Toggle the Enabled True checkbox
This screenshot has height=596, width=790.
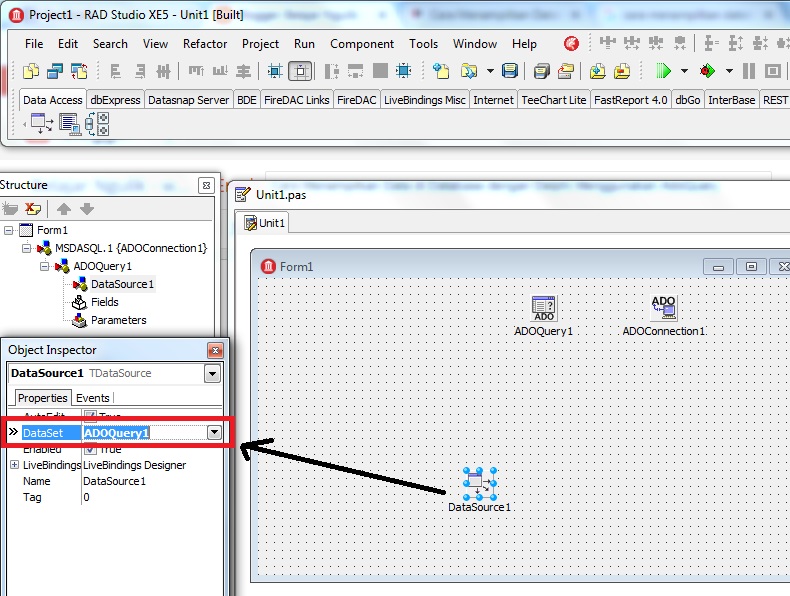[90, 448]
